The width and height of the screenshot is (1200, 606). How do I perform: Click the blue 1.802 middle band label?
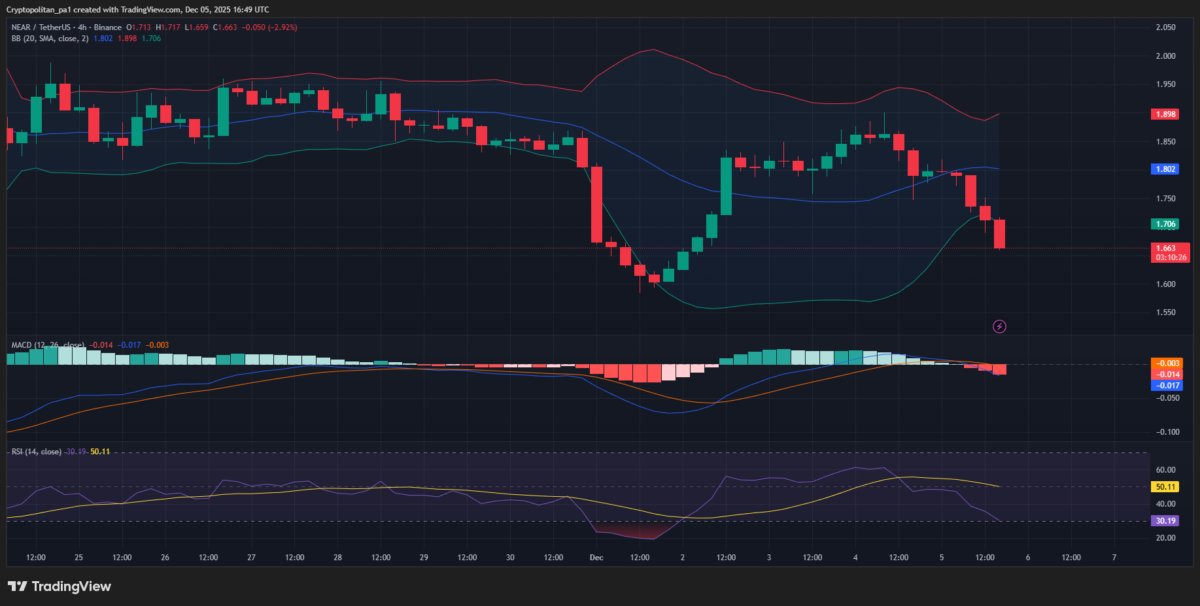pyautogui.click(x=1165, y=169)
